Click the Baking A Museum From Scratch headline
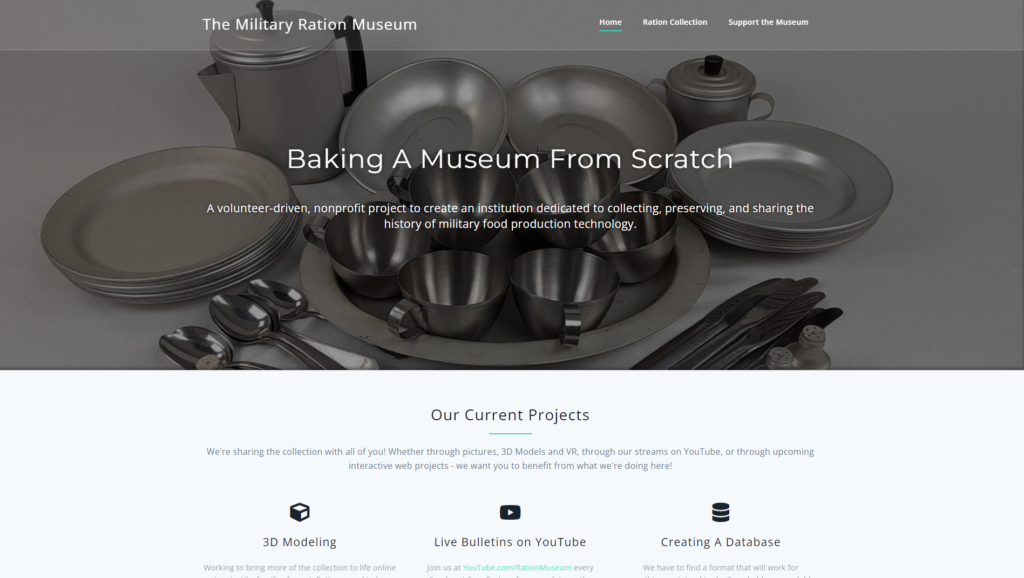Image resolution: width=1024 pixels, height=578 pixels. [510, 159]
